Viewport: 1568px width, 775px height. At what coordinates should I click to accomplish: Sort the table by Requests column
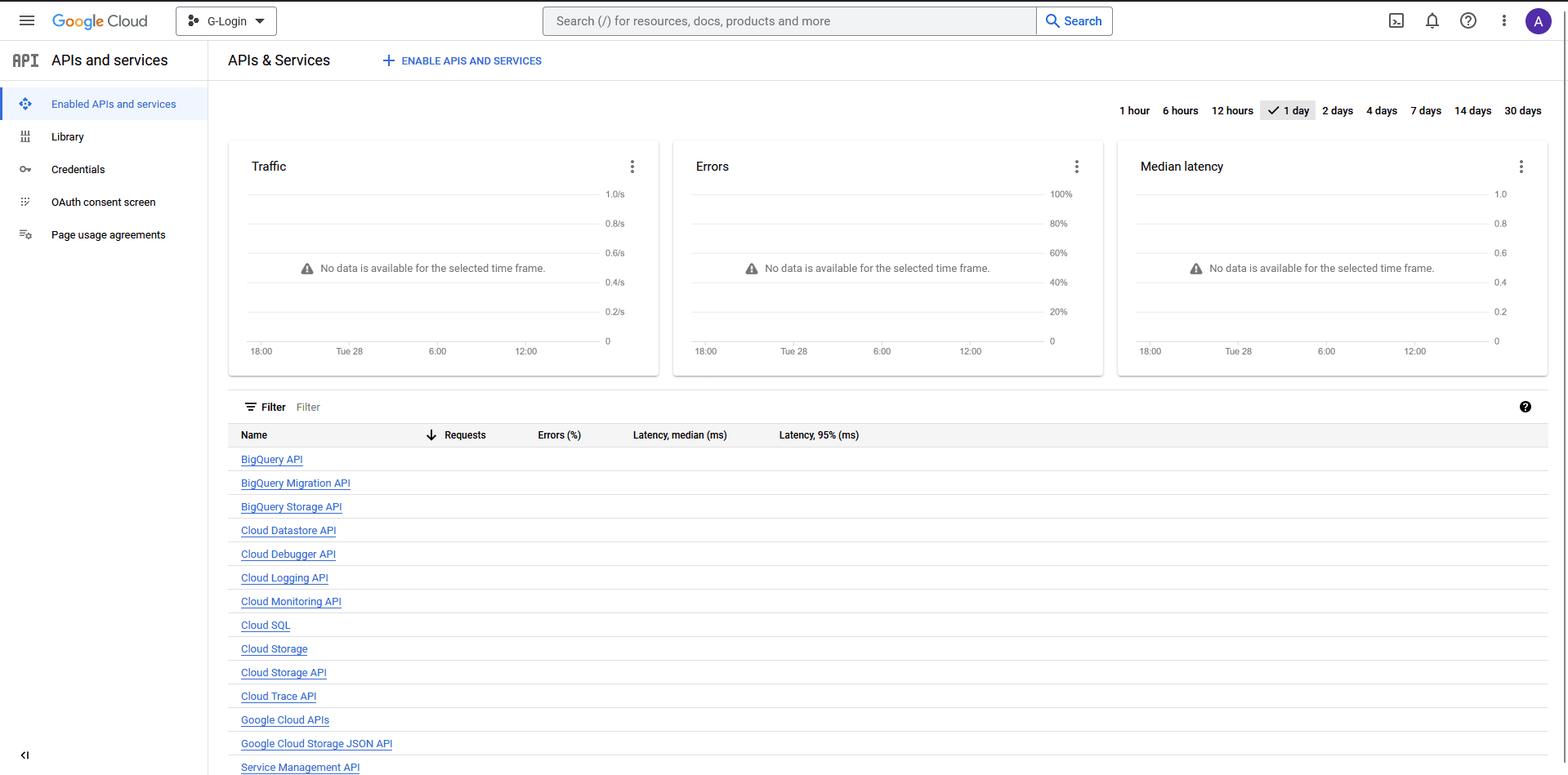pyautogui.click(x=464, y=434)
